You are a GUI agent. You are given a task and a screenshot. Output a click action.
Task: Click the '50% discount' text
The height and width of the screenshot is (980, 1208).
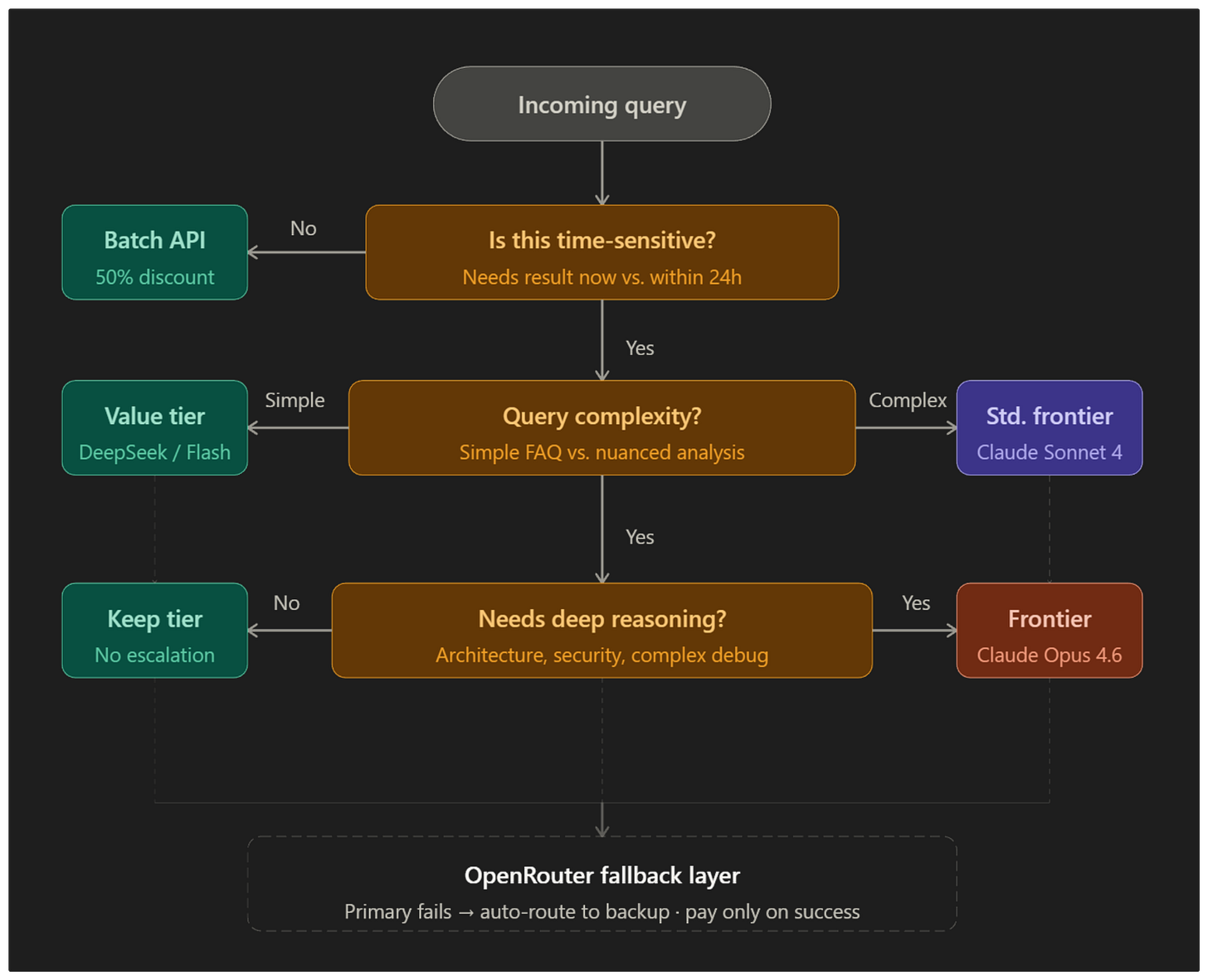point(154,277)
